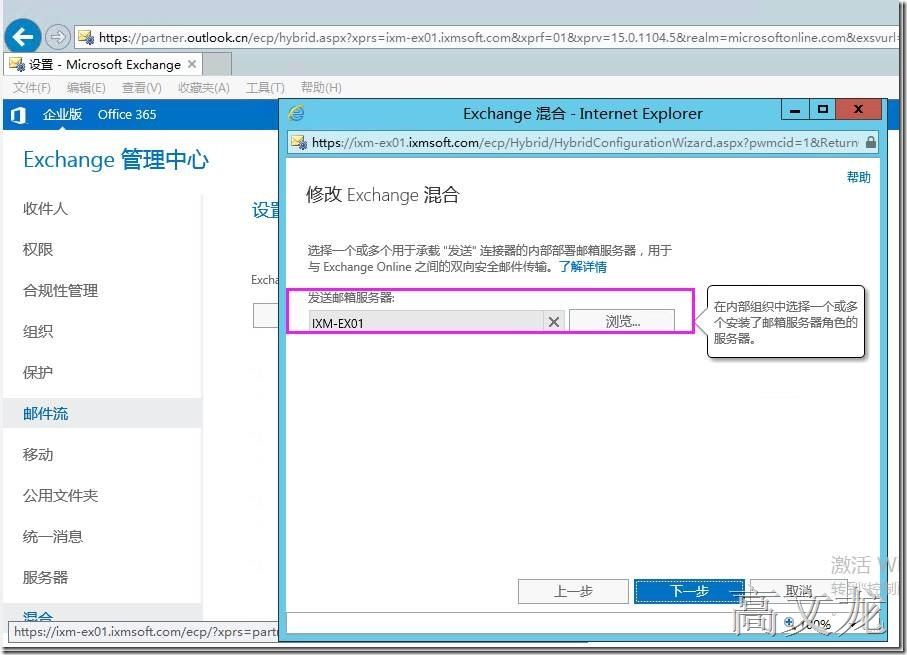The image size is (907, 655).
Task: Minimize the Exchange 混合 dialog window
Action: [795, 110]
